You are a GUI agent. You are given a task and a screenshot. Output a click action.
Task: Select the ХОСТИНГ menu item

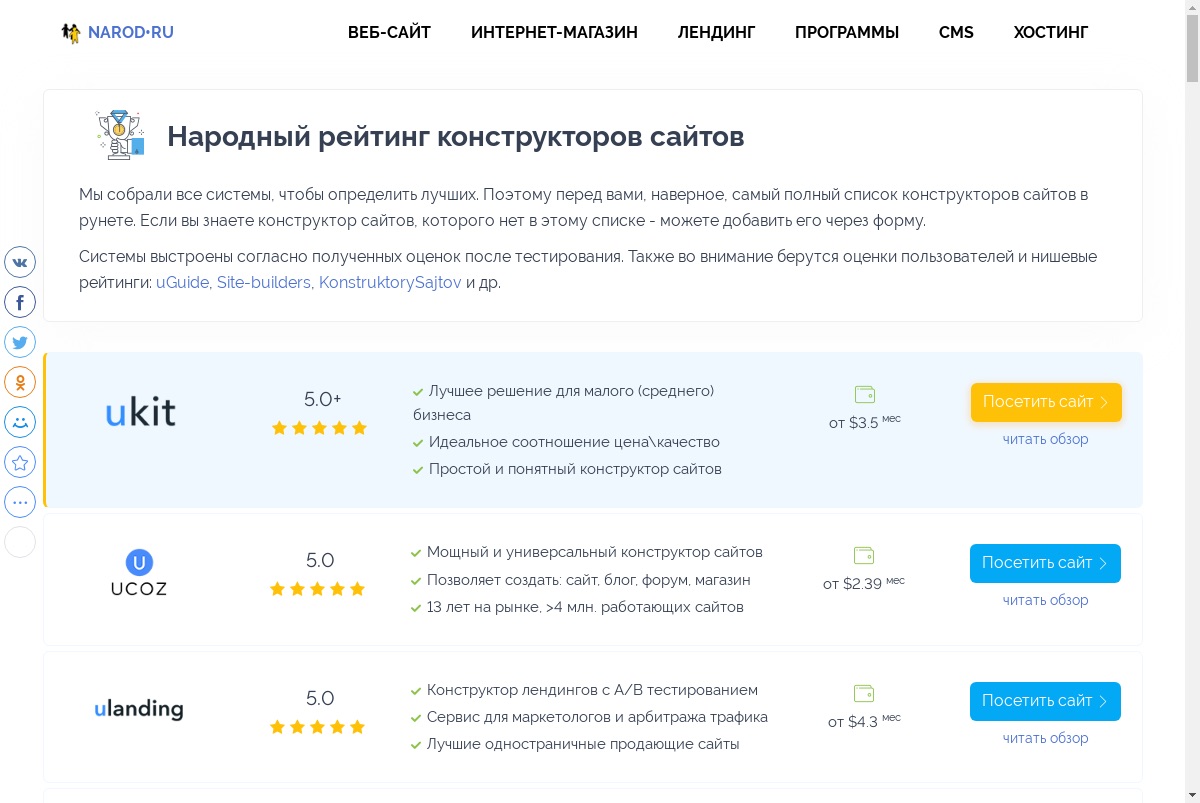coord(1051,32)
